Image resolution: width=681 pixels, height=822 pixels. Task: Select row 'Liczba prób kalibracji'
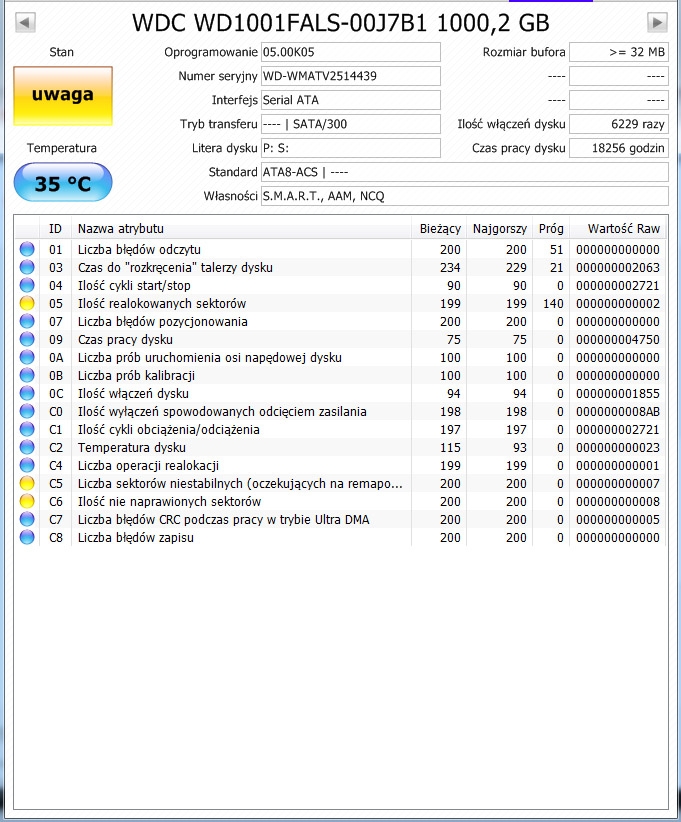[341, 375]
